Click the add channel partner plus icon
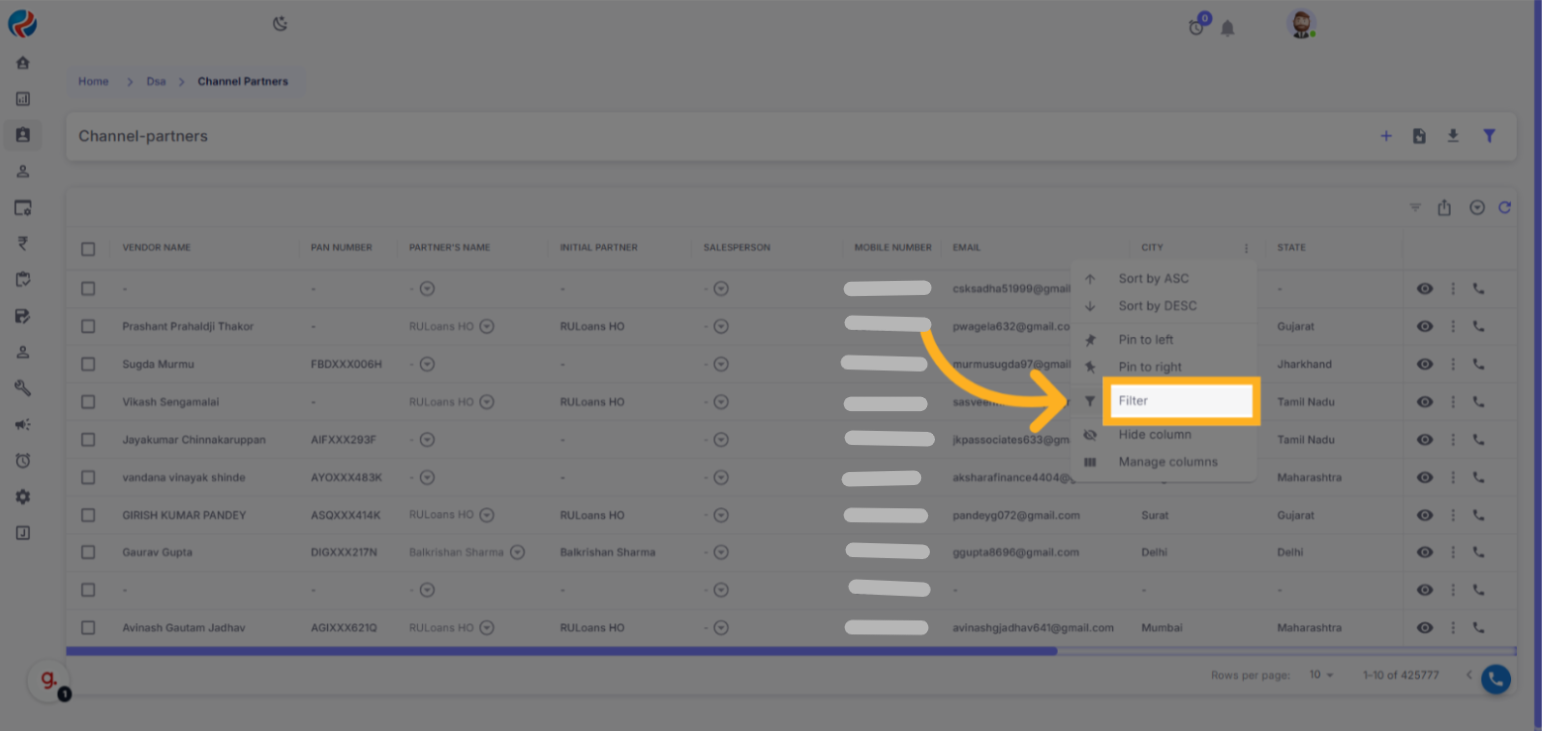 pyautogui.click(x=1386, y=136)
